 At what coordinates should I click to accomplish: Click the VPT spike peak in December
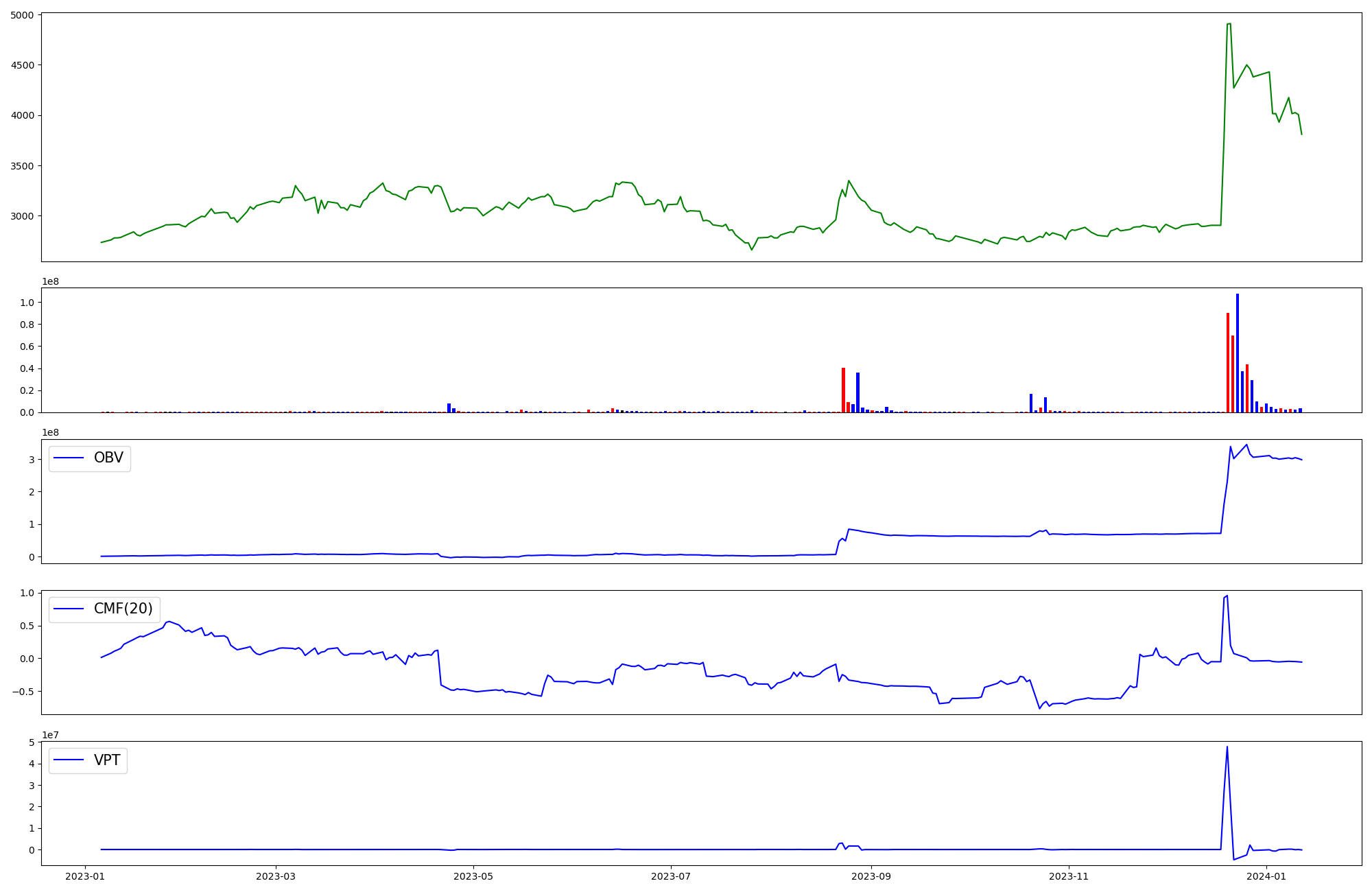point(1227,747)
